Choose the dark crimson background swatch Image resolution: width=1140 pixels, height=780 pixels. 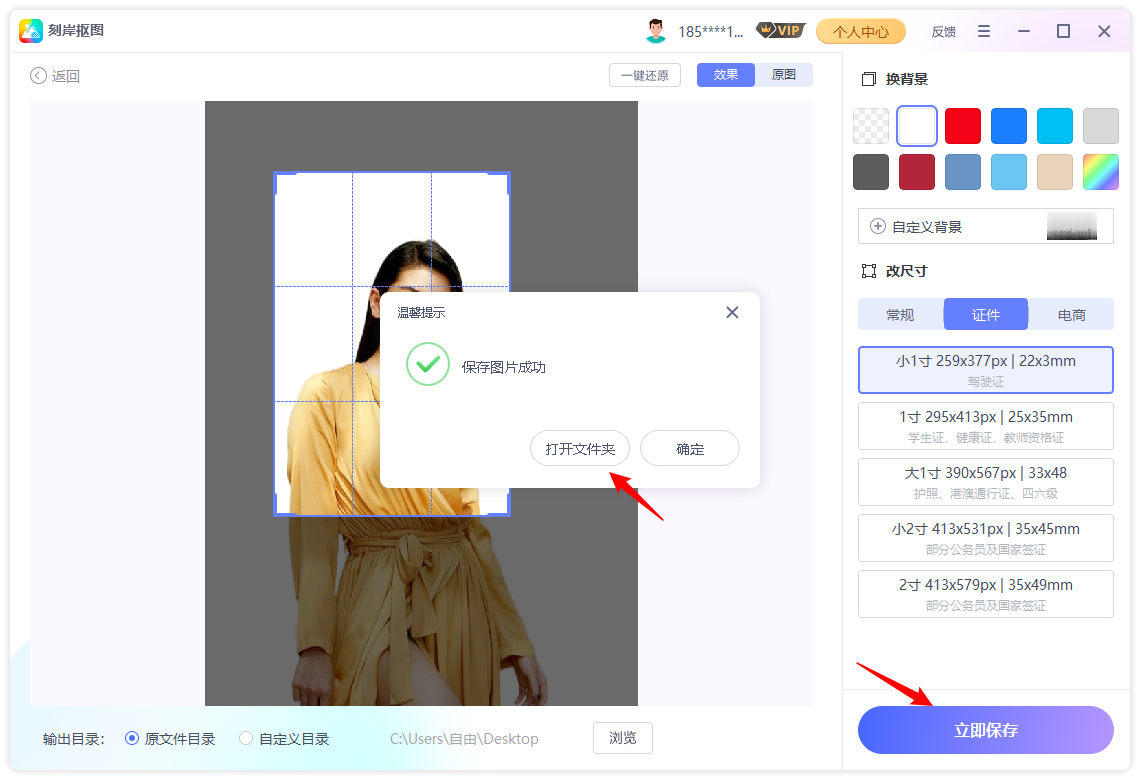[917, 172]
